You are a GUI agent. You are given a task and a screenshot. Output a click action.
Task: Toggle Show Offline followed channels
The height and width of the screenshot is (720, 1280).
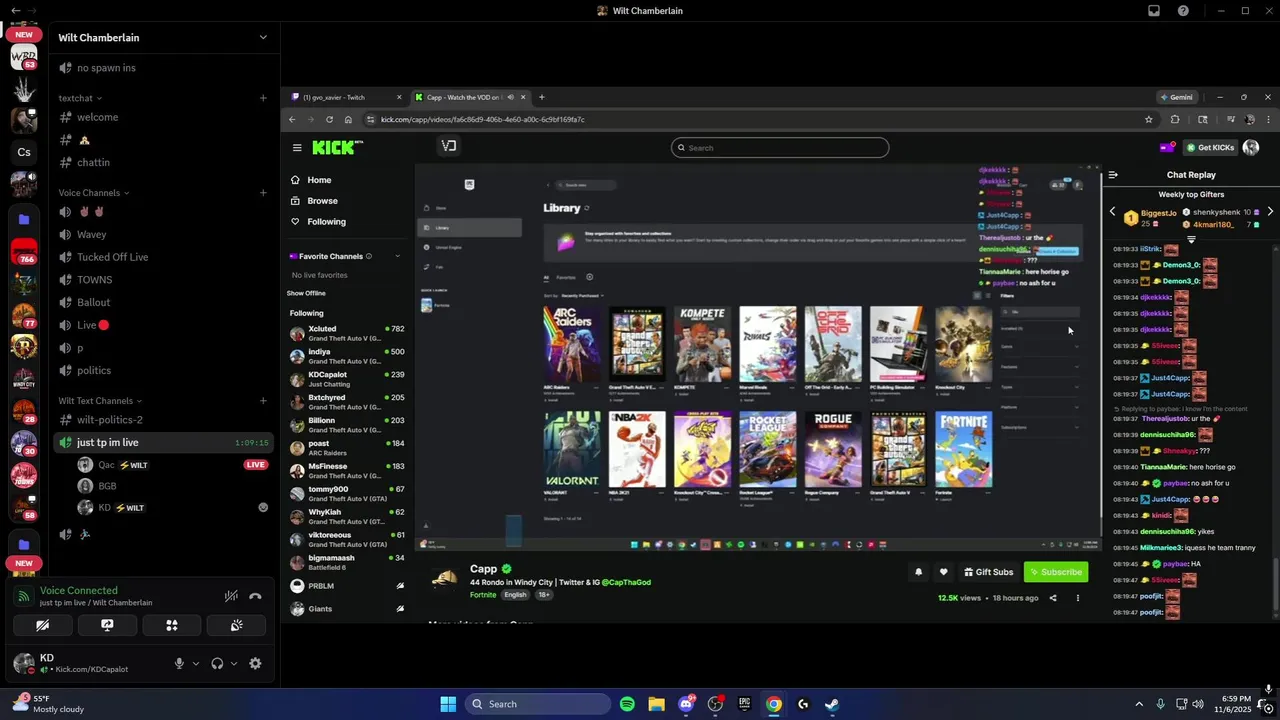pos(306,293)
